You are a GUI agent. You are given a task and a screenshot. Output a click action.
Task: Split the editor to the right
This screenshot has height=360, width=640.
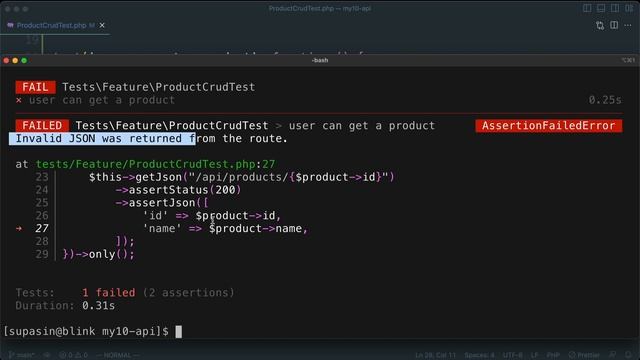614,25
